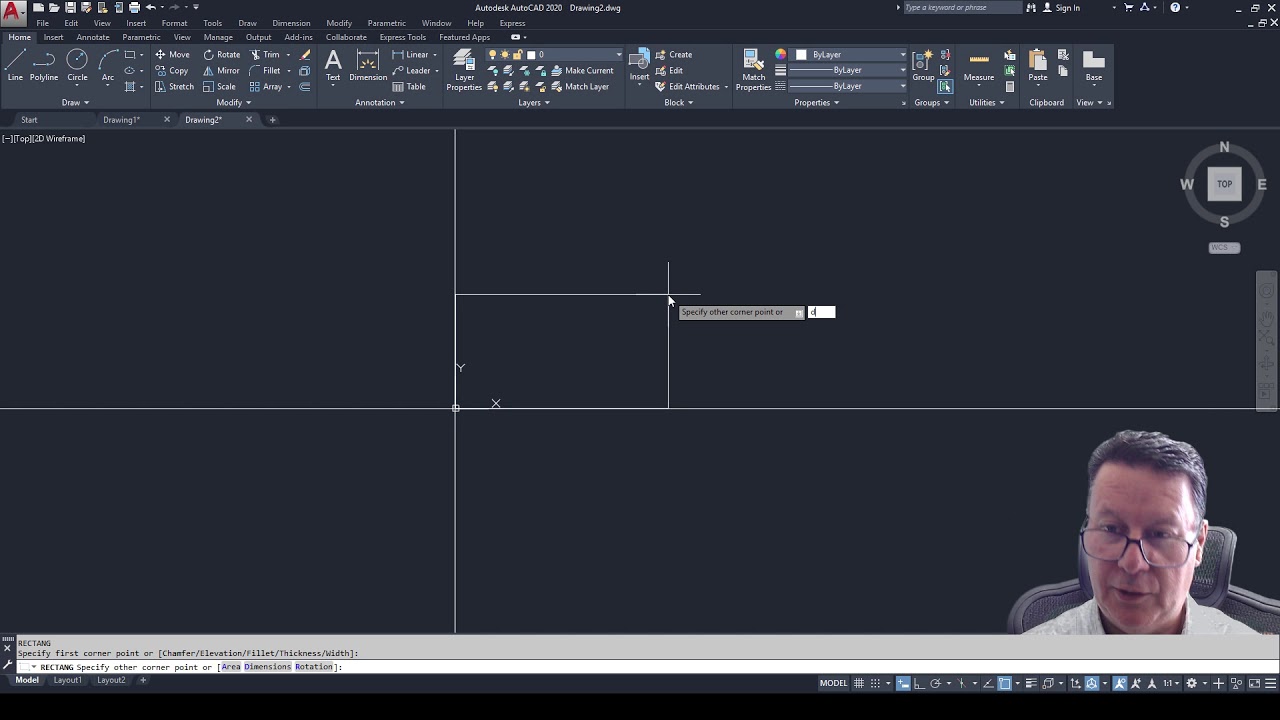
Task: Switch to Layout1 tab
Action: (67, 680)
